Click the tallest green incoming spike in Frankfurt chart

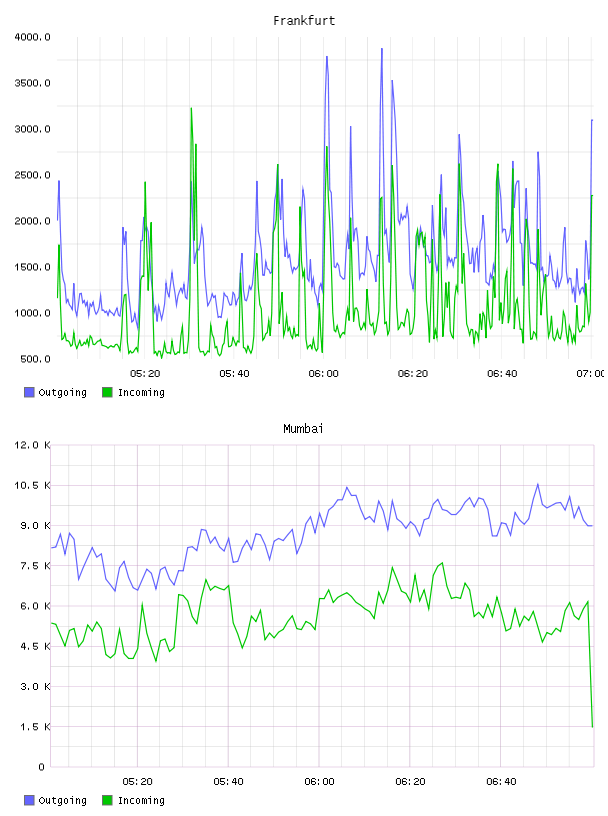tap(191, 109)
